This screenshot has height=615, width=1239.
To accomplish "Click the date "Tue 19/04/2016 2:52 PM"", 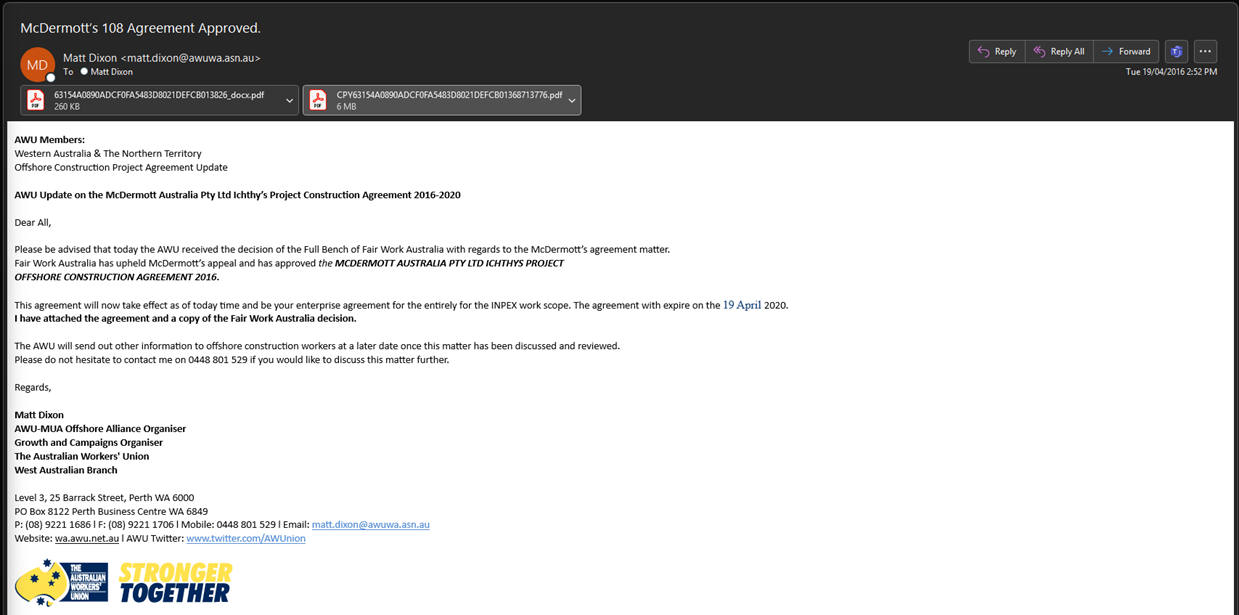I will coord(1171,72).
